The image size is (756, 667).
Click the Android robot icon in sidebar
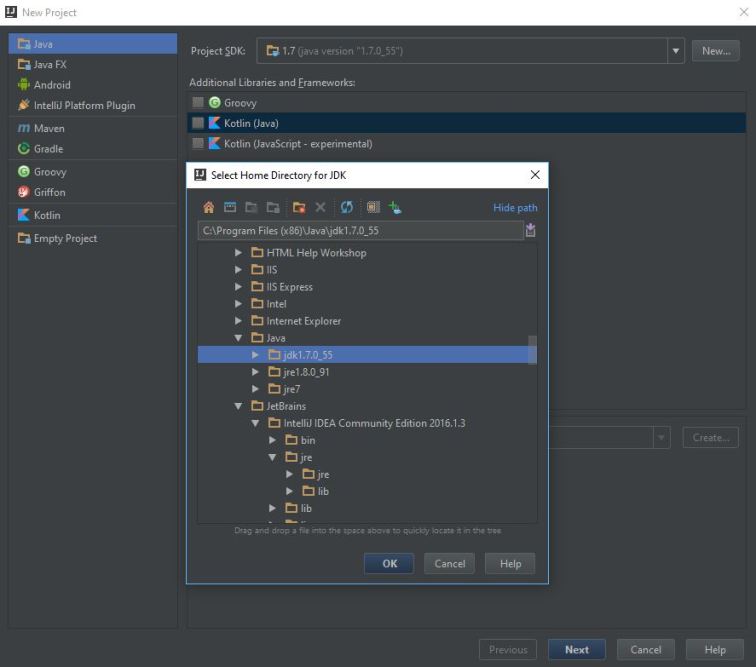point(24,84)
